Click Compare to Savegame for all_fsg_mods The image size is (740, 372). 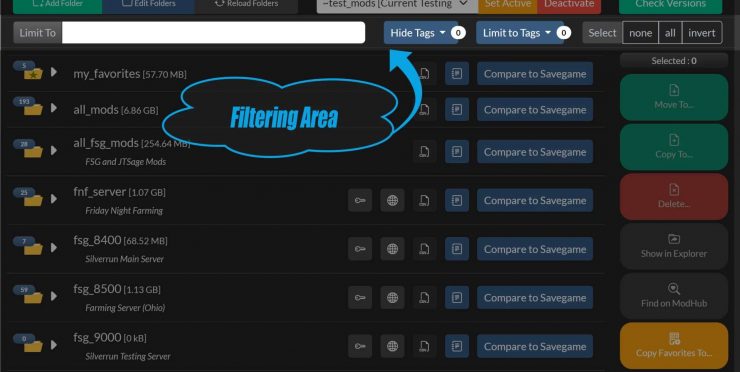pyautogui.click(x=535, y=152)
